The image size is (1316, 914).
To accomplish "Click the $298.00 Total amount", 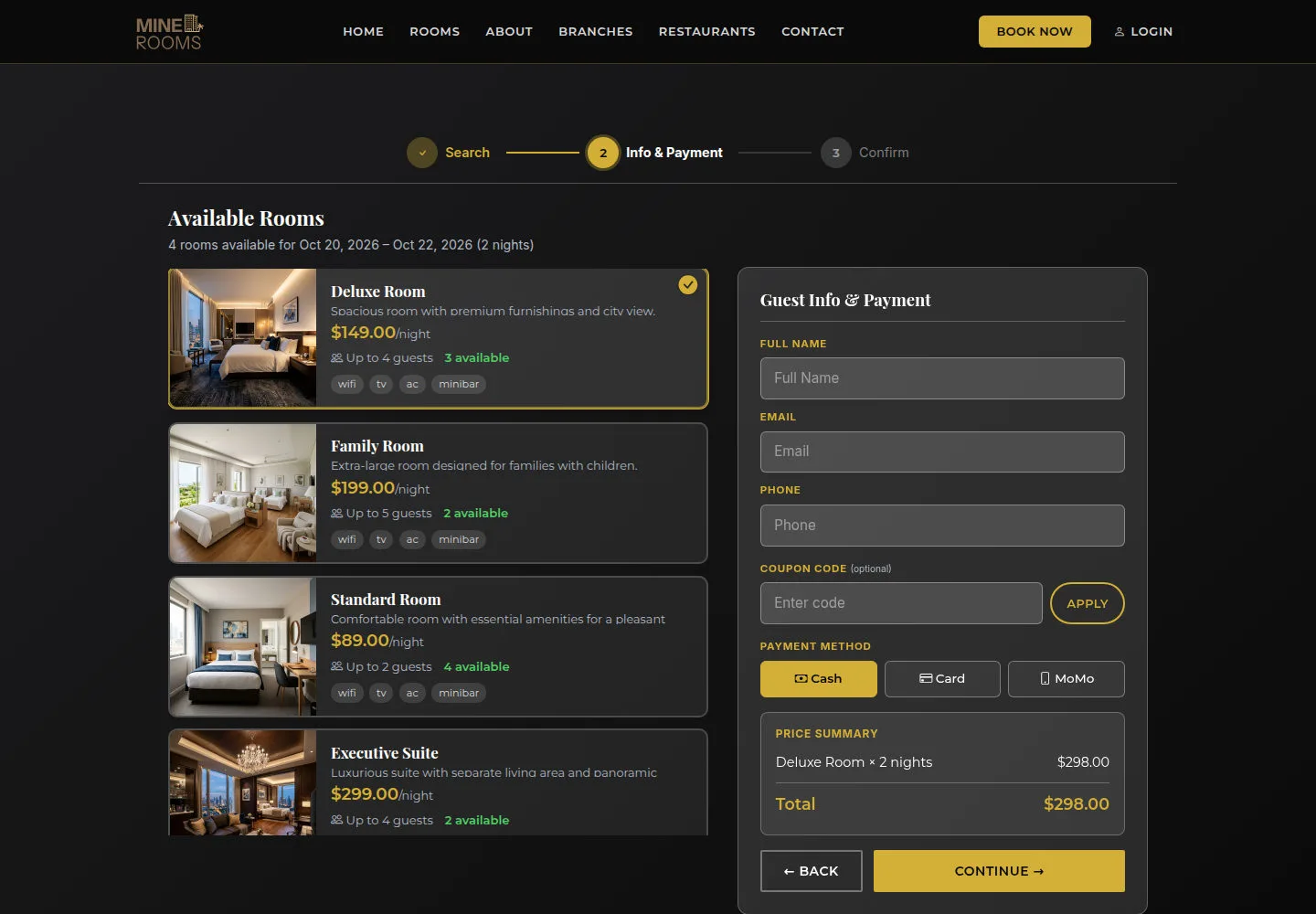I will pyautogui.click(x=1077, y=804).
